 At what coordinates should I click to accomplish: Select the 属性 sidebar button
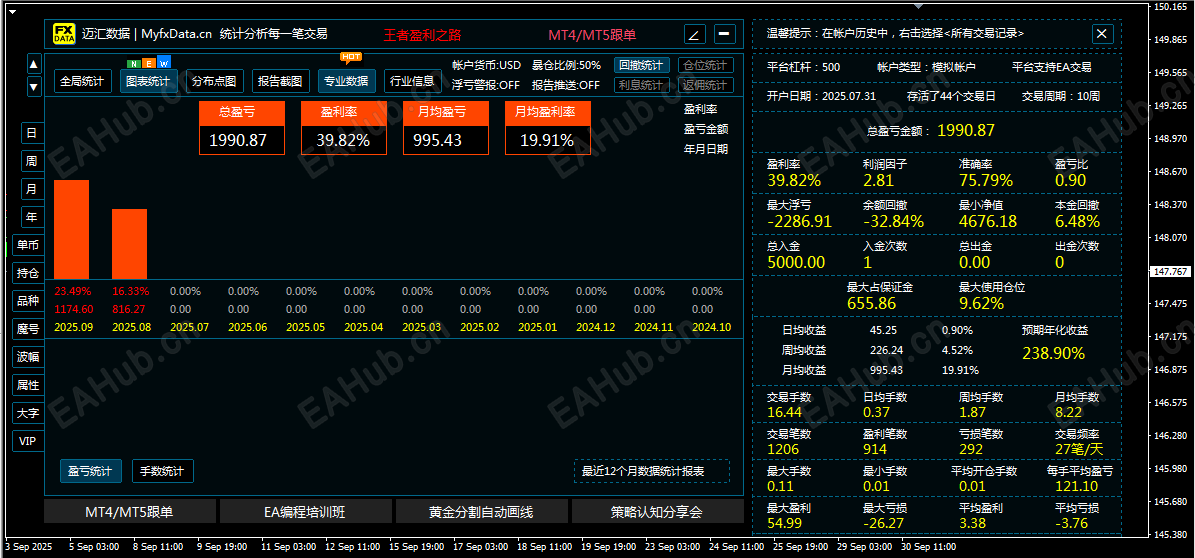click(x=28, y=385)
